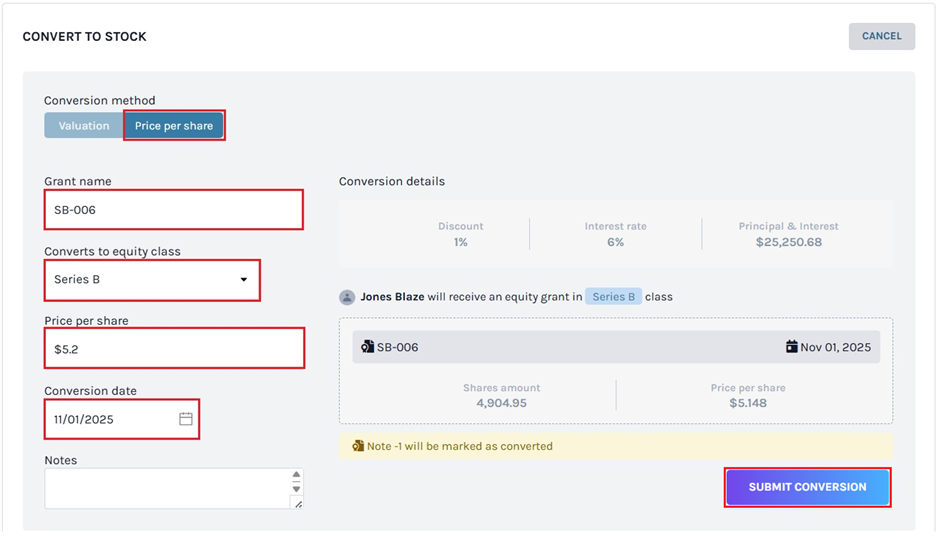The height and width of the screenshot is (540, 939).
Task: Click the calendar icon next to Nov 01, 2025
Action: (x=792, y=347)
